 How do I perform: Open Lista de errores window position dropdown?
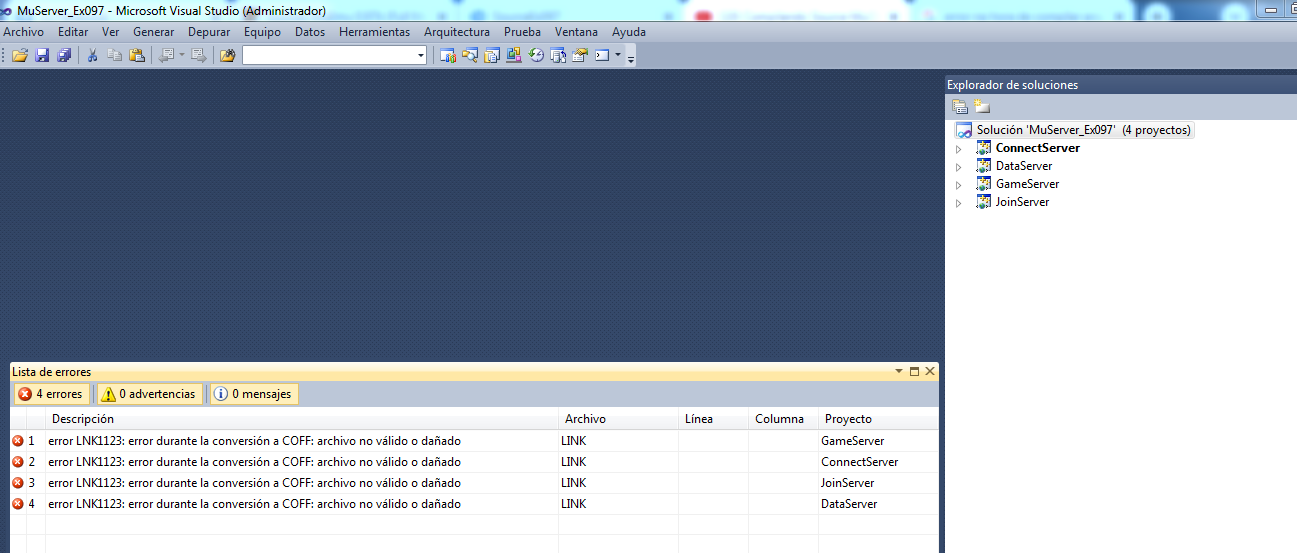click(899, 372)
